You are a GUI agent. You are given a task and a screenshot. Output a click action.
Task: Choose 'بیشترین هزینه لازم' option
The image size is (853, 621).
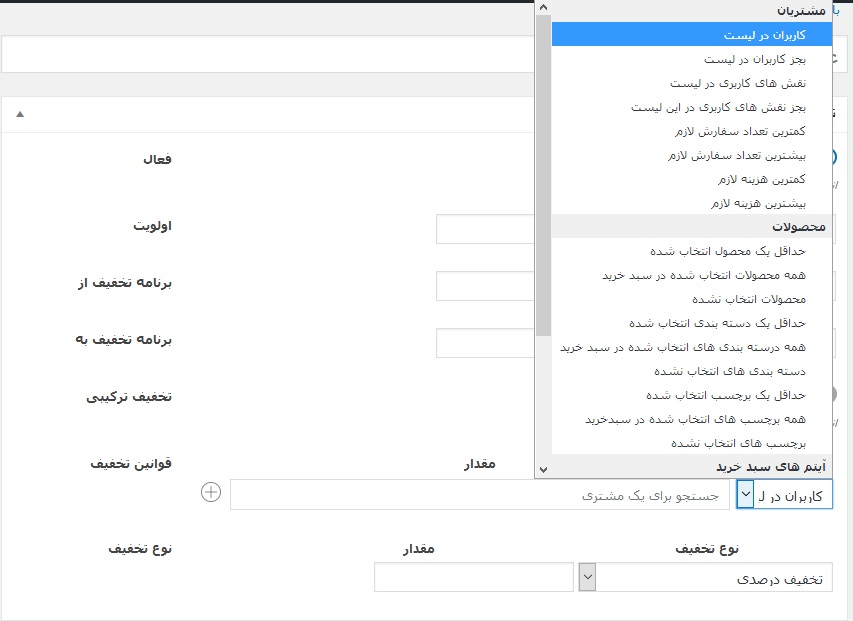click(x=691, y=203)
